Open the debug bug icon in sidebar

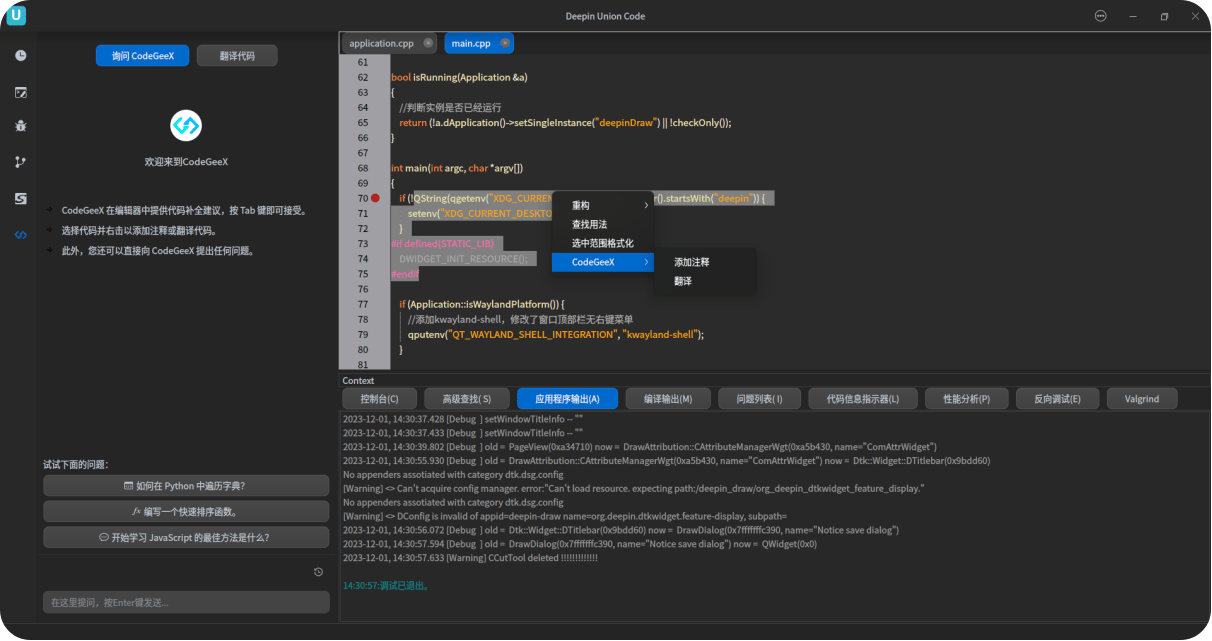21,126
